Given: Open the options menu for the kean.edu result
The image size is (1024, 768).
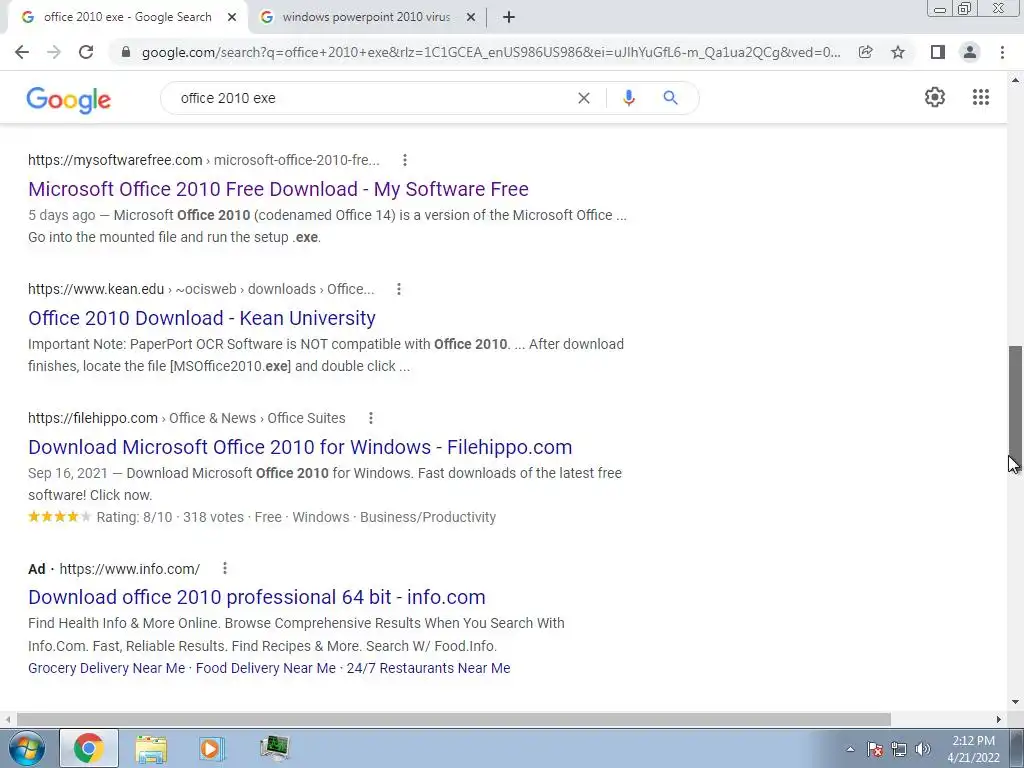Looking at the screenshot, I should click(x=399, y=289).
